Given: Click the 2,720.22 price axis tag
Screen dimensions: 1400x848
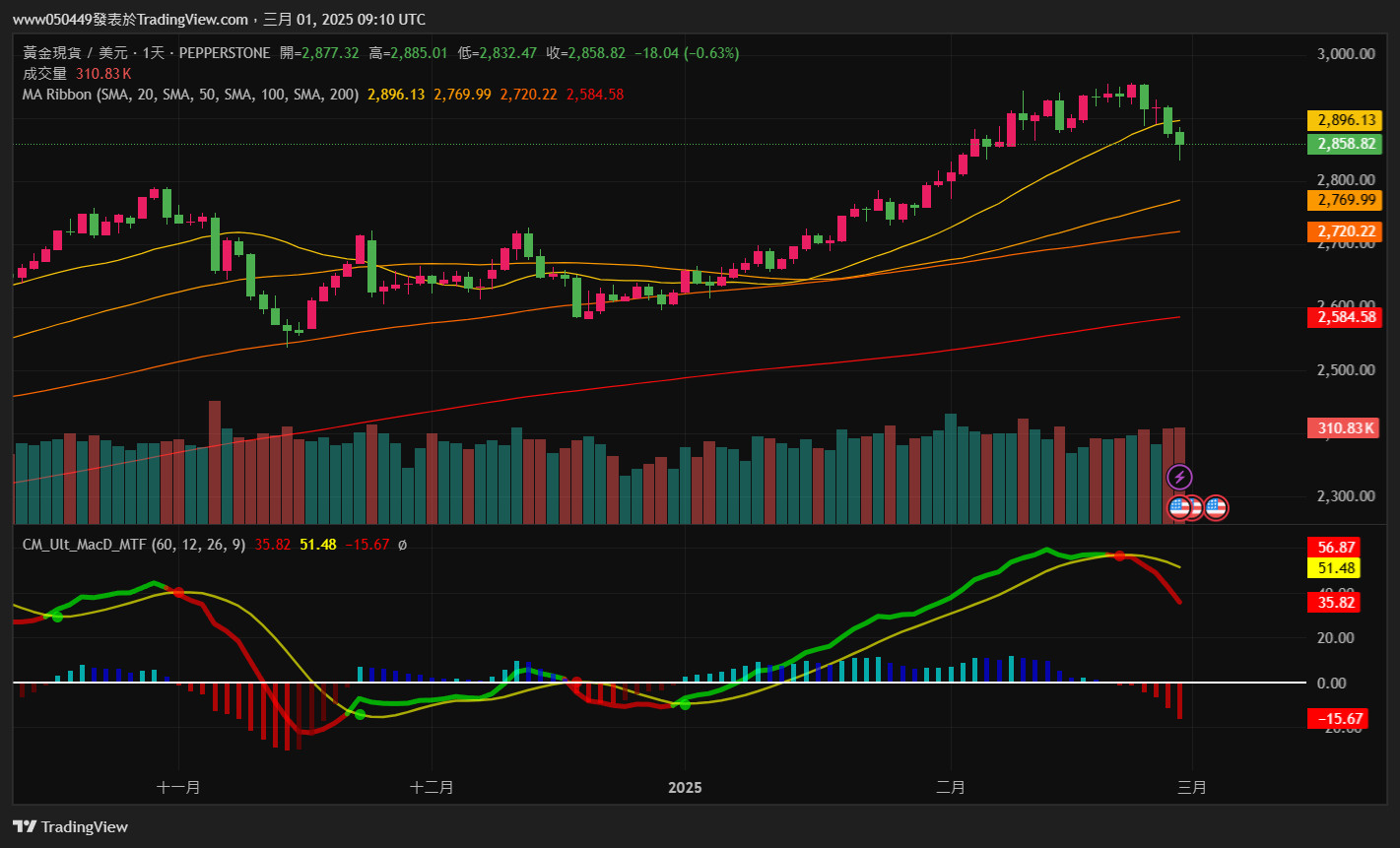Looking at the screenshot, I should (1345, 231).
